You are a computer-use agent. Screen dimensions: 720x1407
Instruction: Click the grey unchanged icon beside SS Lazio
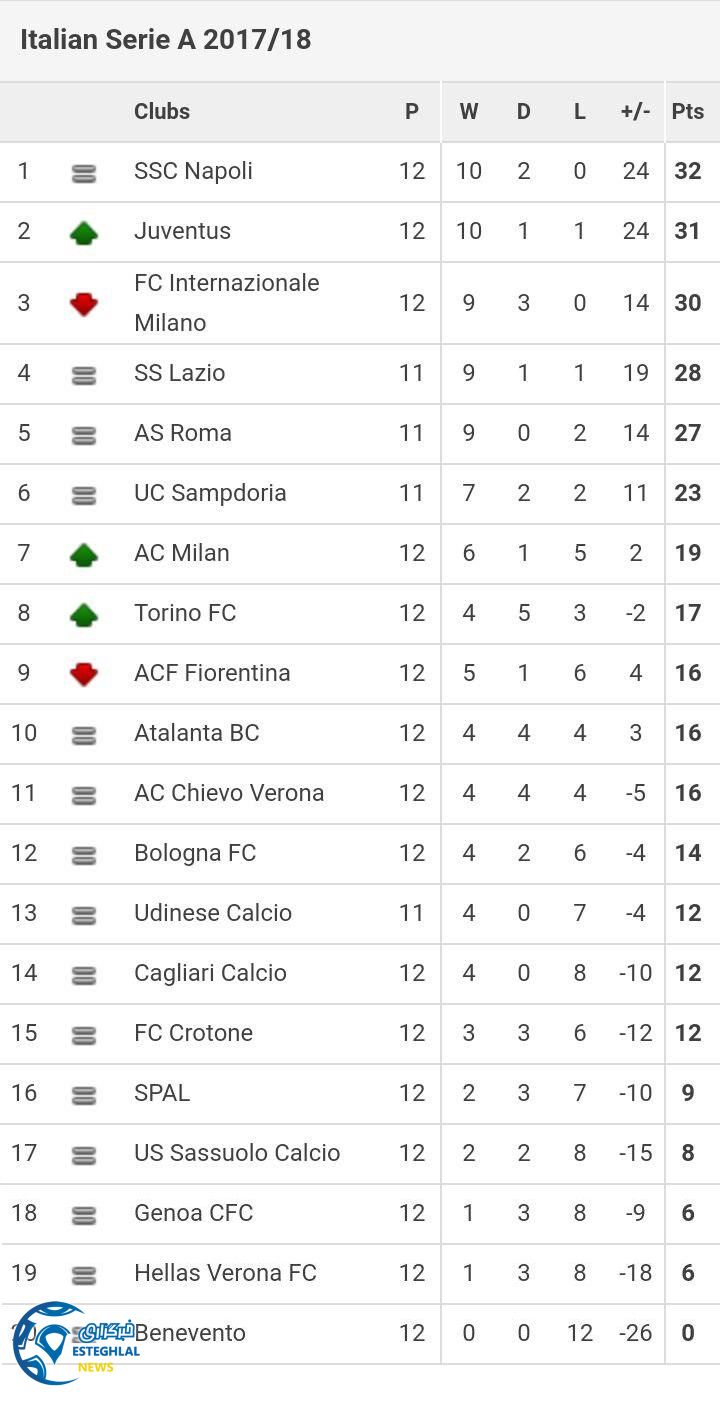tap(84, 375)
